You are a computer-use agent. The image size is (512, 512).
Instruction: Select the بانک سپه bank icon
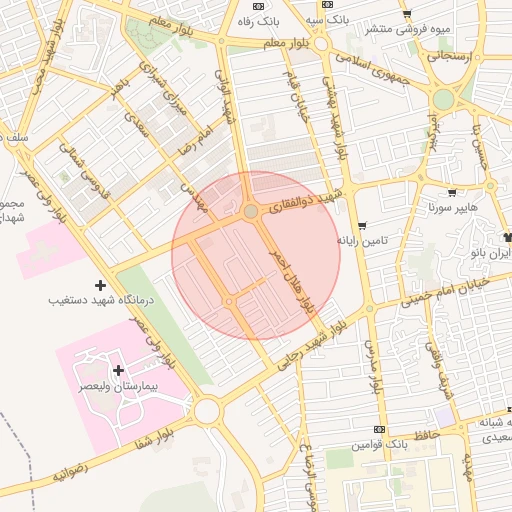tap(328, 4)
